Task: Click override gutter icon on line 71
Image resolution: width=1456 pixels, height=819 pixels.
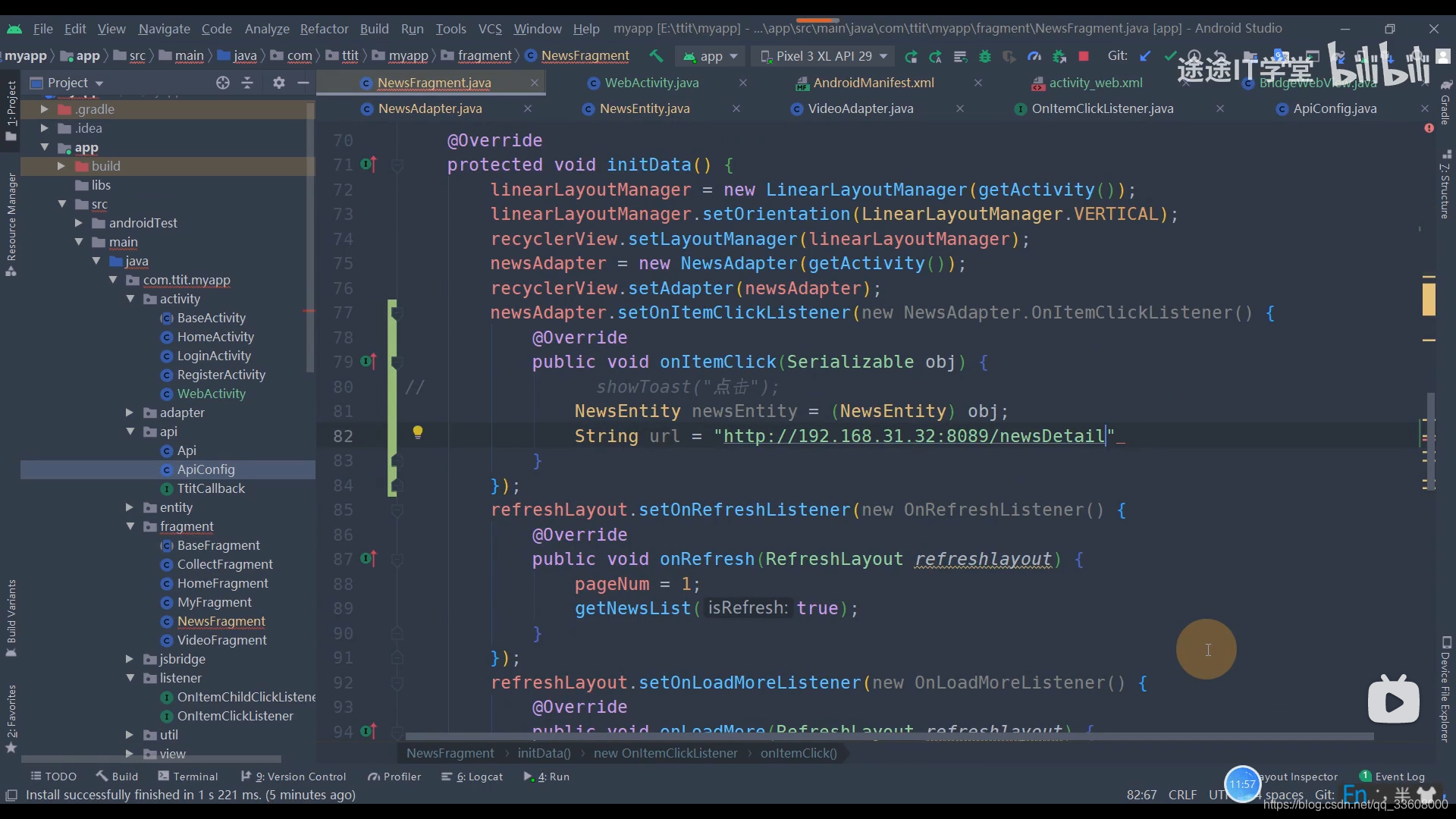Action: (x=369, y=164)
